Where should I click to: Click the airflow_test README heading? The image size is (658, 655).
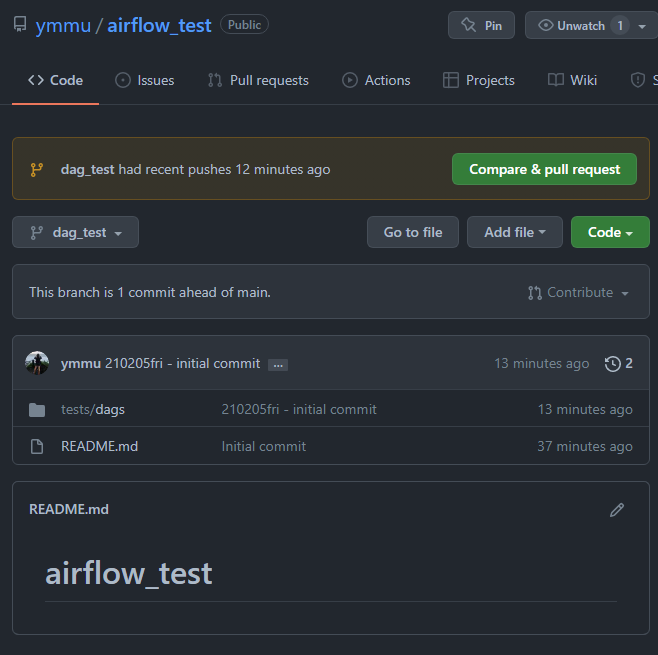pyautogui.click(x=129, y=573)
